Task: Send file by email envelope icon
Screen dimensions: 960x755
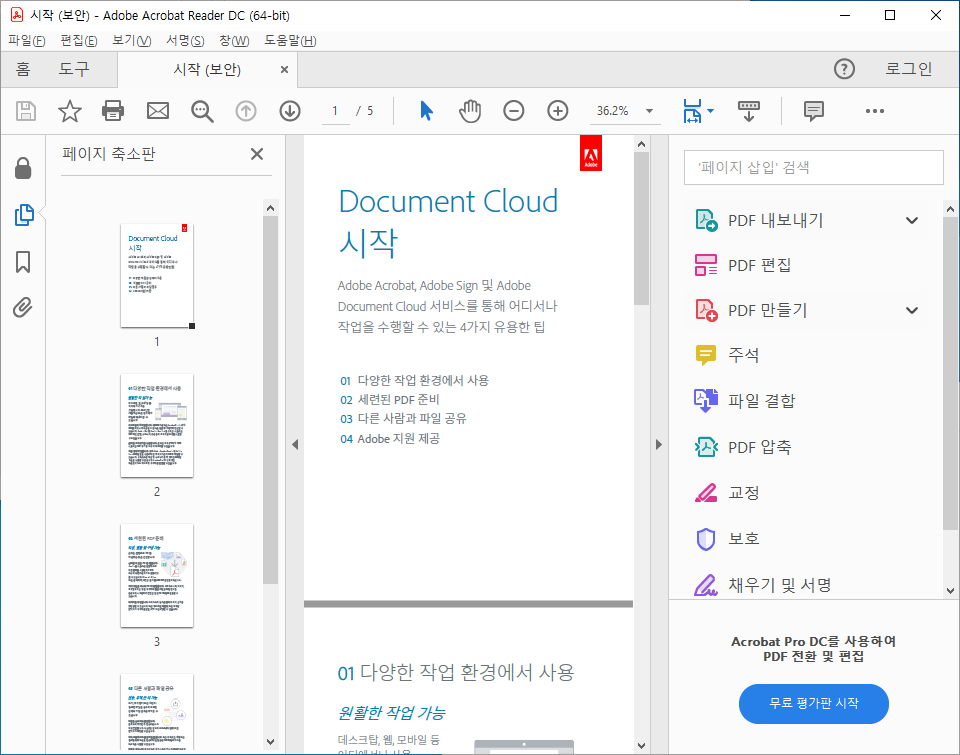Action: (x=158, y=111)
